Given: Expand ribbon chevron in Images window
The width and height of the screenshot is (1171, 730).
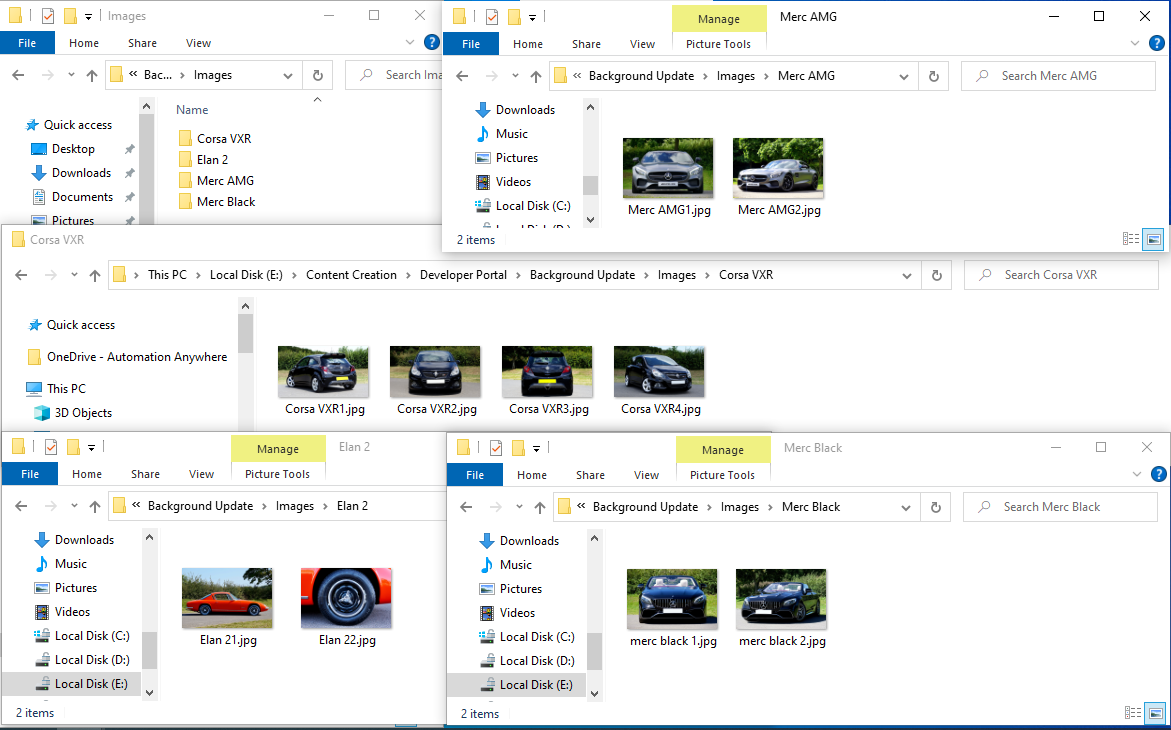Looking at the screenshot, I should coord(409,43).
